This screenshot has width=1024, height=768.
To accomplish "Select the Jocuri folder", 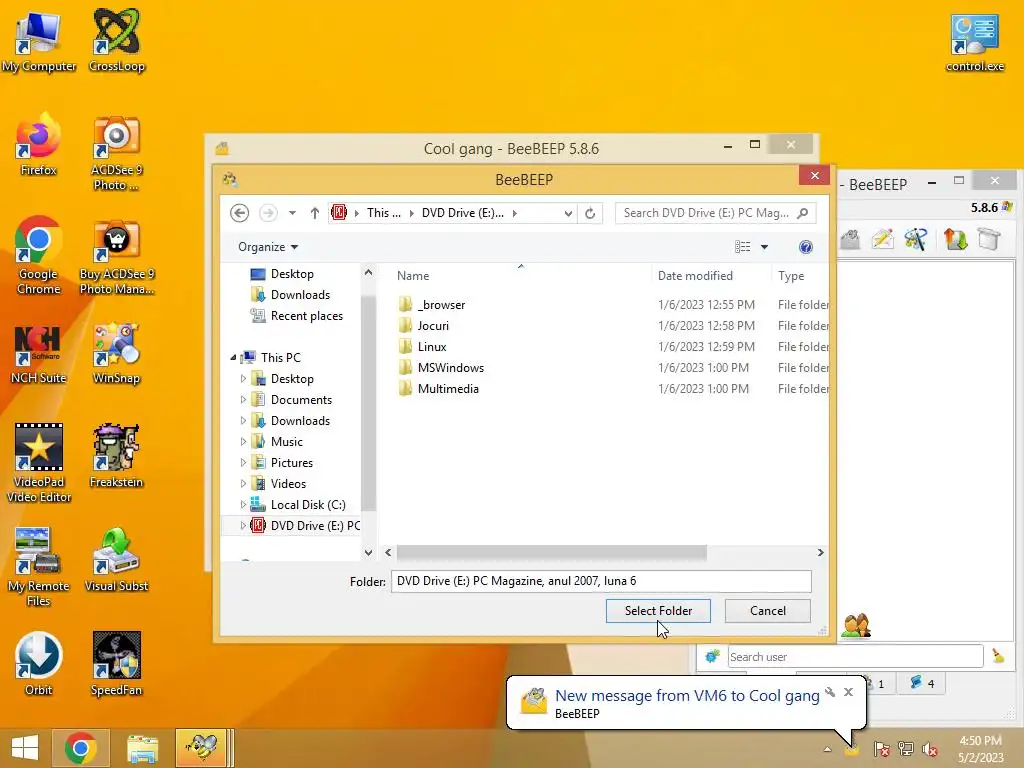I will (x=433, y=326).
